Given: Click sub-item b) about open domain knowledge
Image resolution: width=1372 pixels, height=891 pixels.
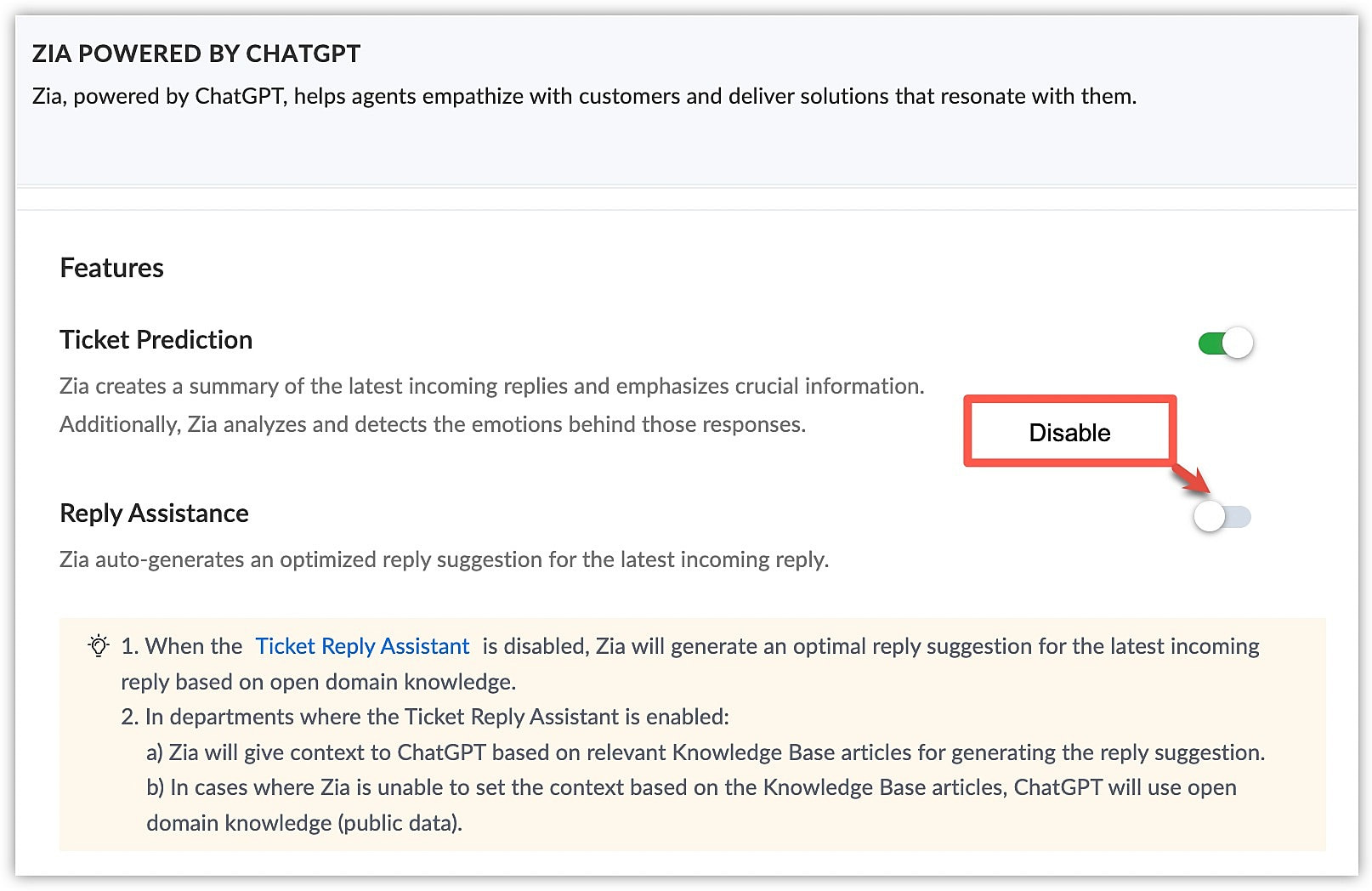Looking at the screenshot, I should pos(691,805).
